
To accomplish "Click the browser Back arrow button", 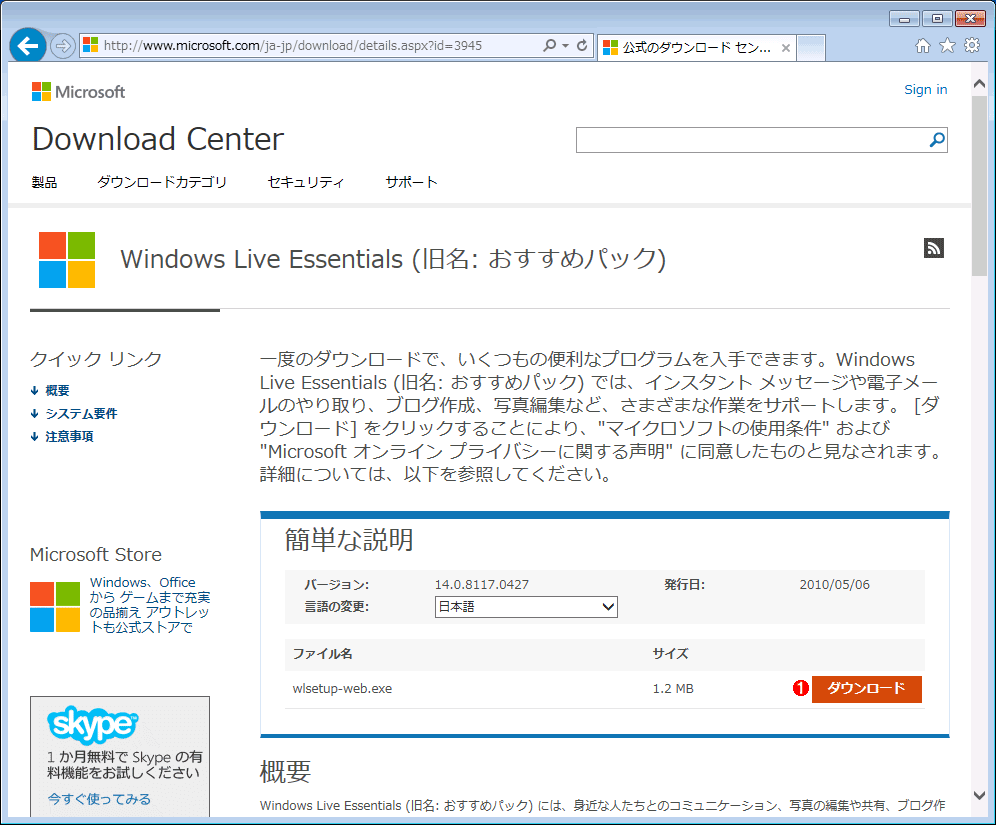I will 28,46.
